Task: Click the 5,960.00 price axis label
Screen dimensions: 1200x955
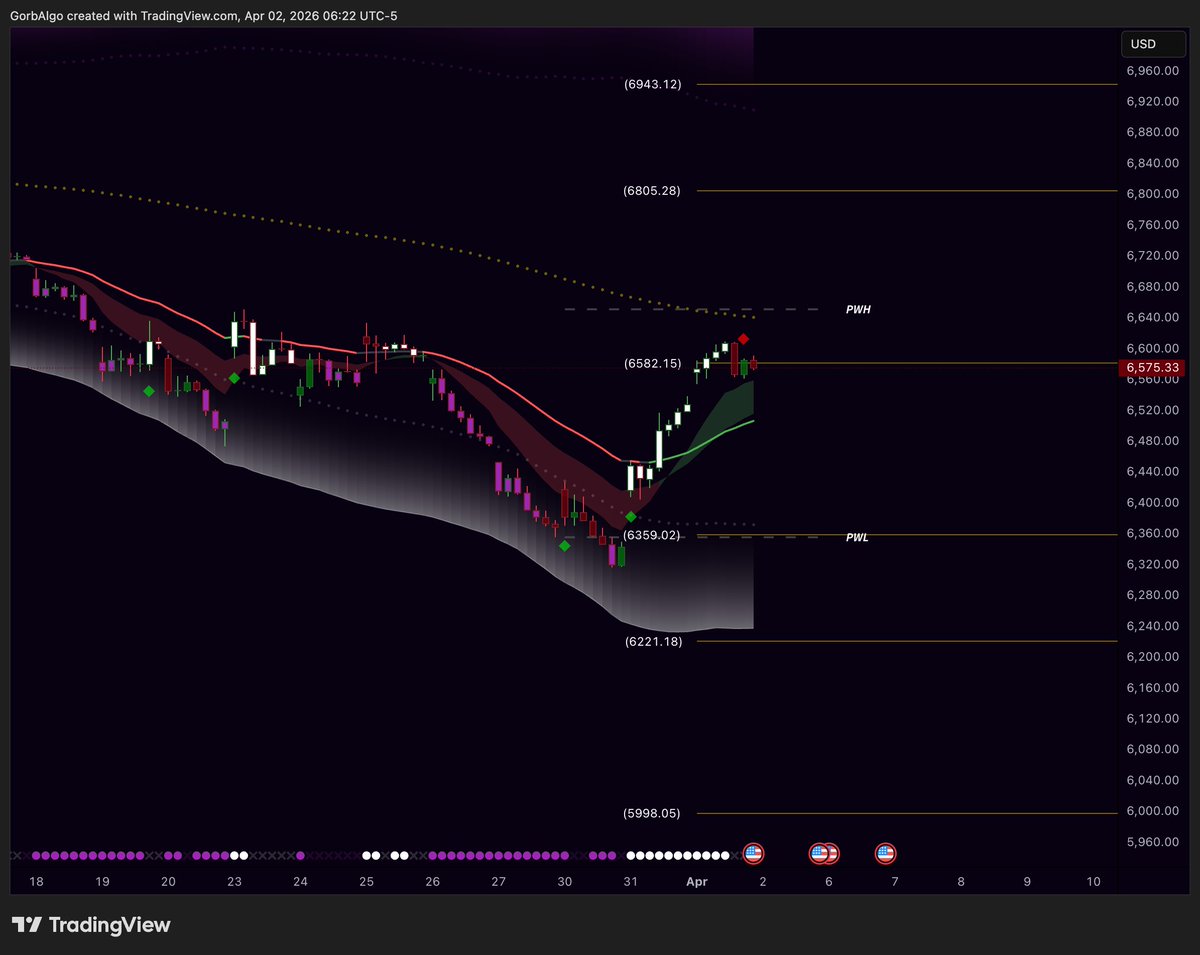Action: (x=1153, y=842)
